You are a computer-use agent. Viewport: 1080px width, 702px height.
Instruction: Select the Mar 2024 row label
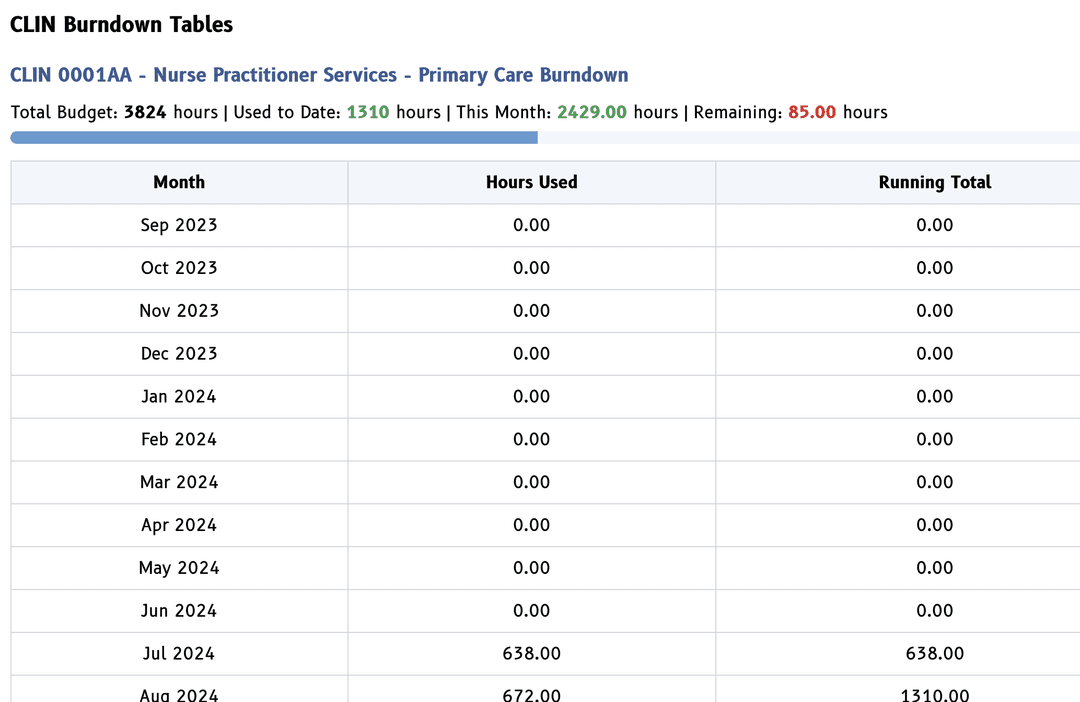click(x=179, y=482)
